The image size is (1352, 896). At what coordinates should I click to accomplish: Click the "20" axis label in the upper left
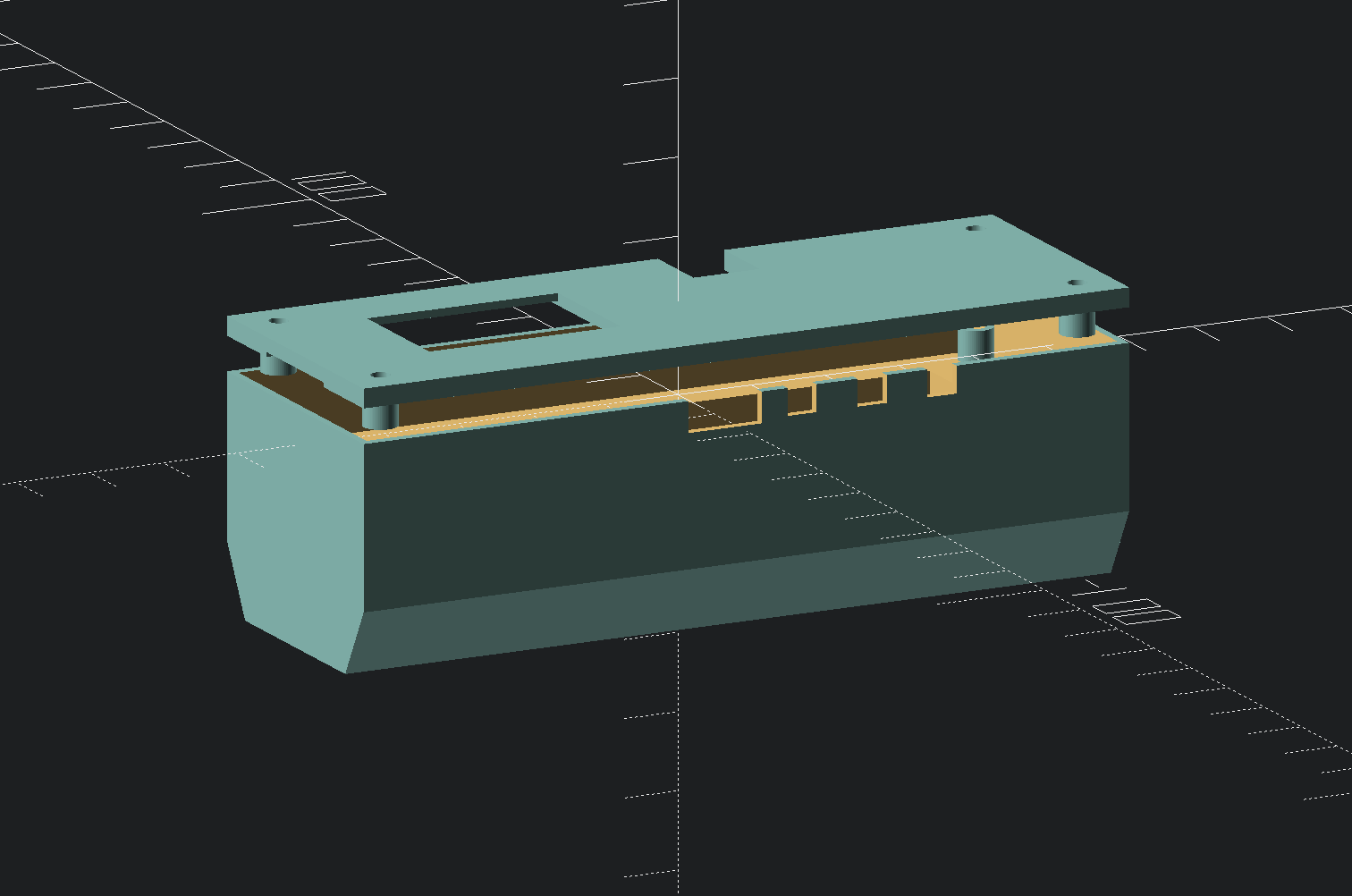[x=340, y=187]
